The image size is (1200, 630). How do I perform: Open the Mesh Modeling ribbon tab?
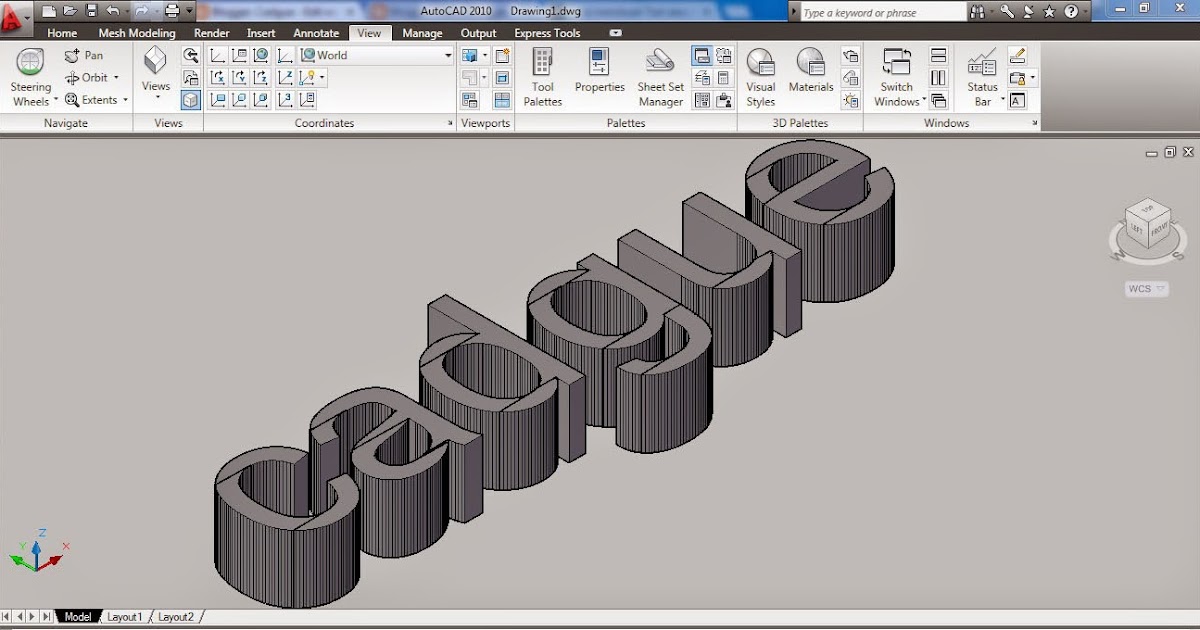[x=136, y=33]
